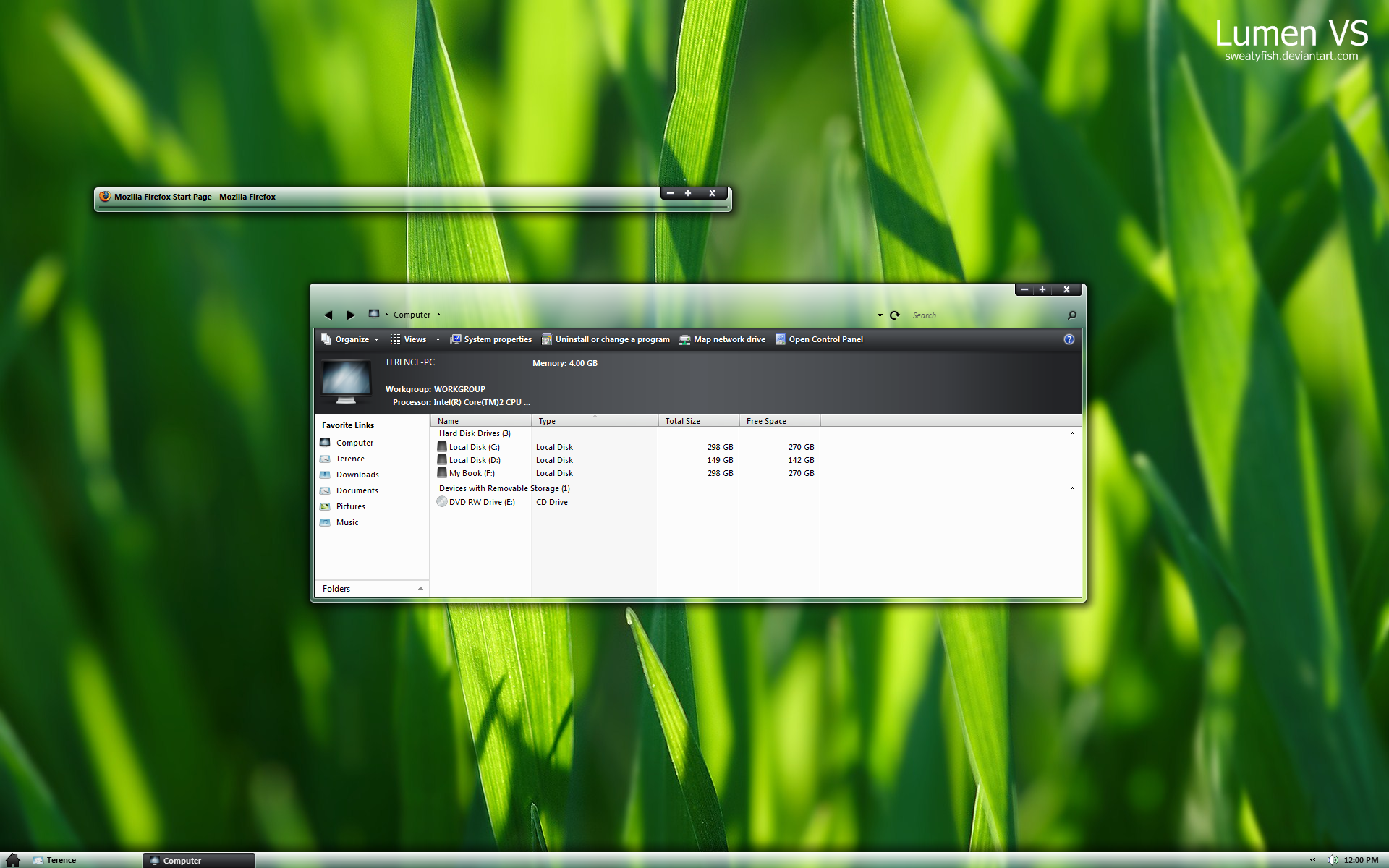This screenshot has width=1389, height=868.
Task: Collapse Devices with Removable Storage group
Action: (x=1072, y=488)
